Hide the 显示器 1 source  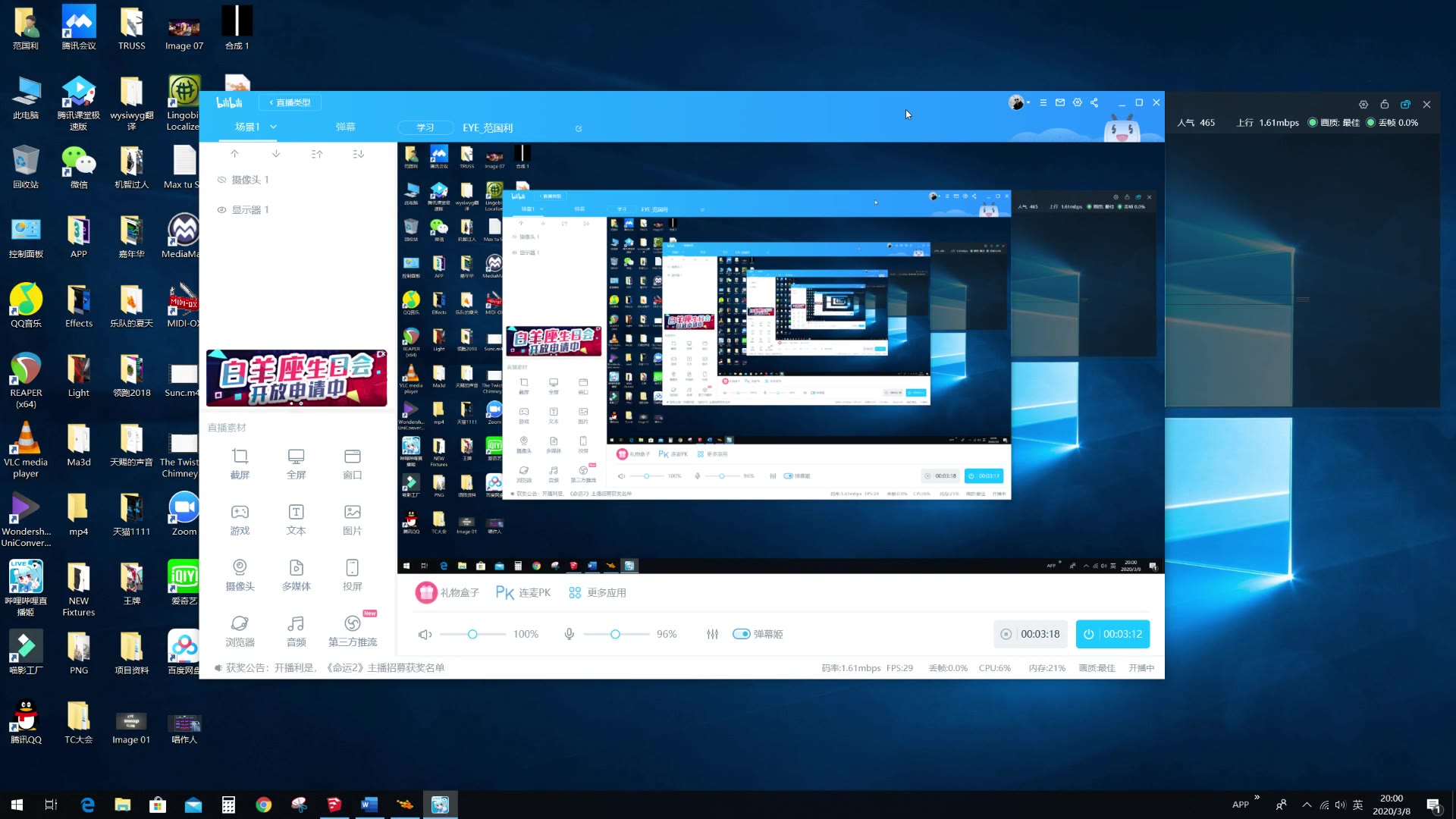(x=221, y=210)
